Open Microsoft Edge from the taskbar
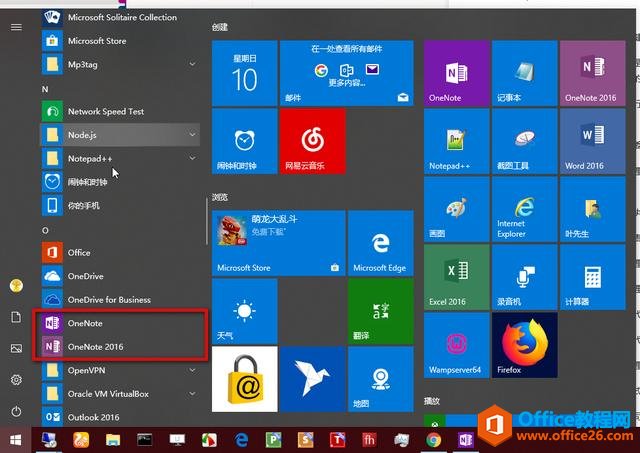Screen dimensions: 640x453 tap(241, 440)
